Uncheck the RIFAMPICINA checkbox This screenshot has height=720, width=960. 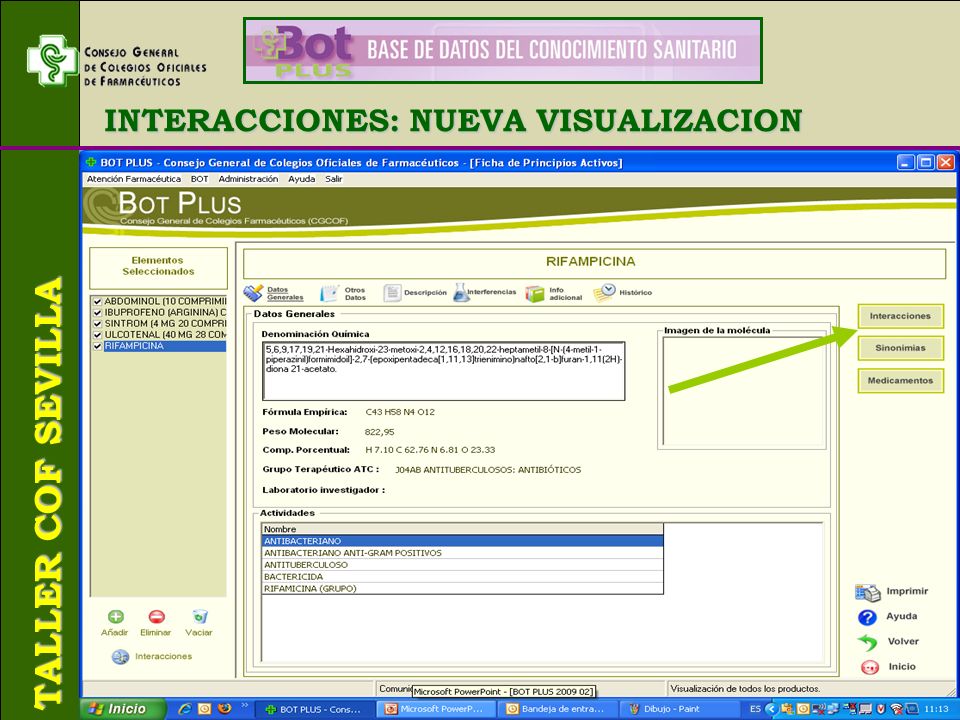(x=96, y=347)
